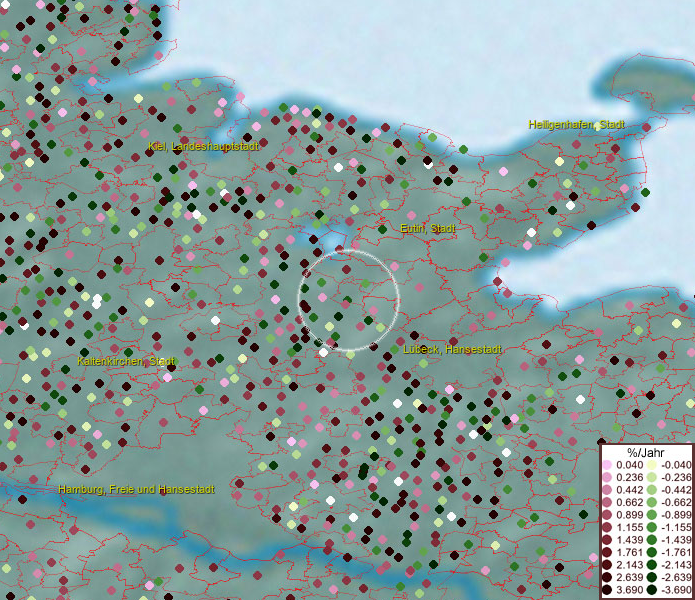Pick the 1.761 legend swatch

tap(607, 552)
